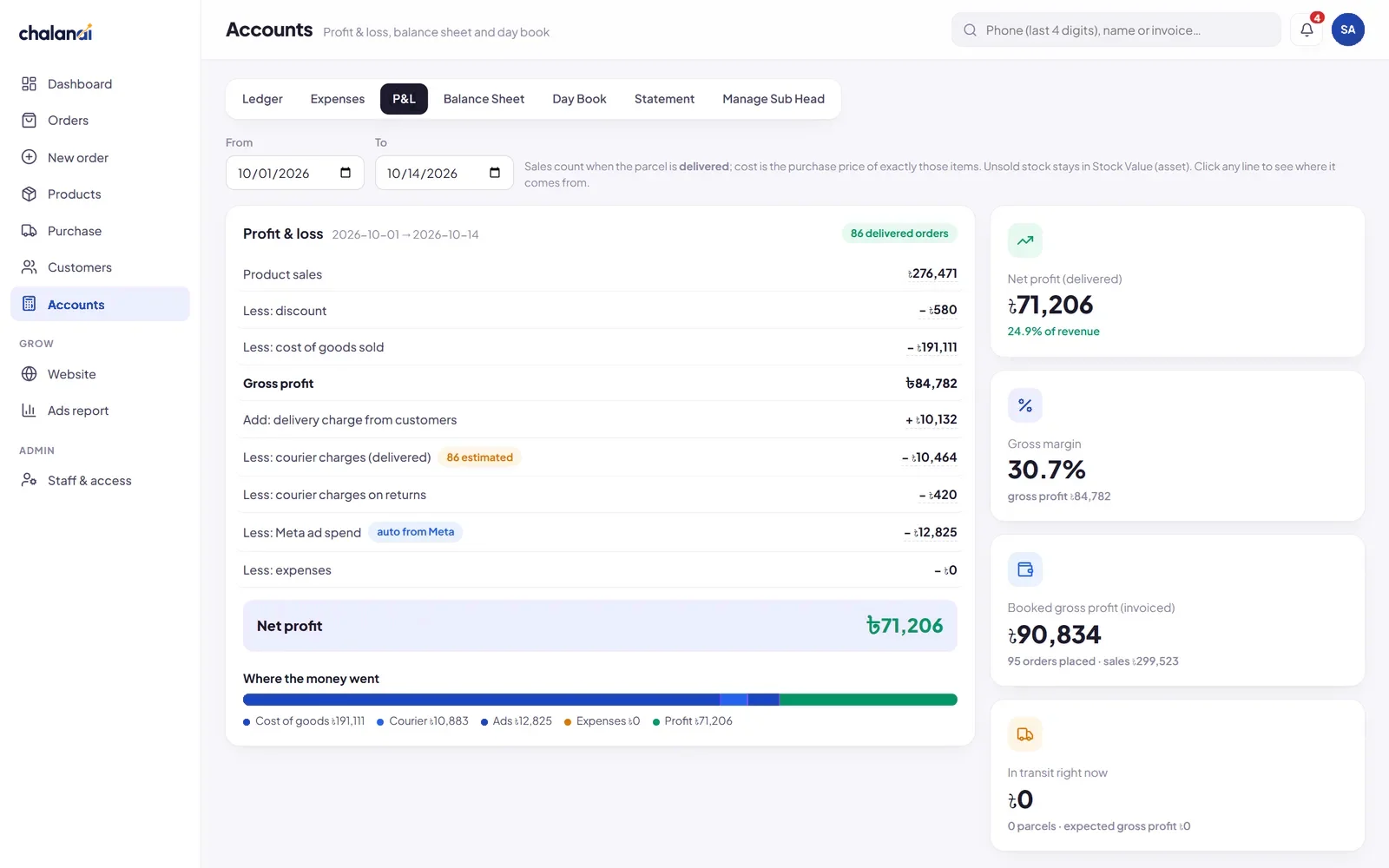
Task: Navigate to Purchase
Action: tap(100, 231)
